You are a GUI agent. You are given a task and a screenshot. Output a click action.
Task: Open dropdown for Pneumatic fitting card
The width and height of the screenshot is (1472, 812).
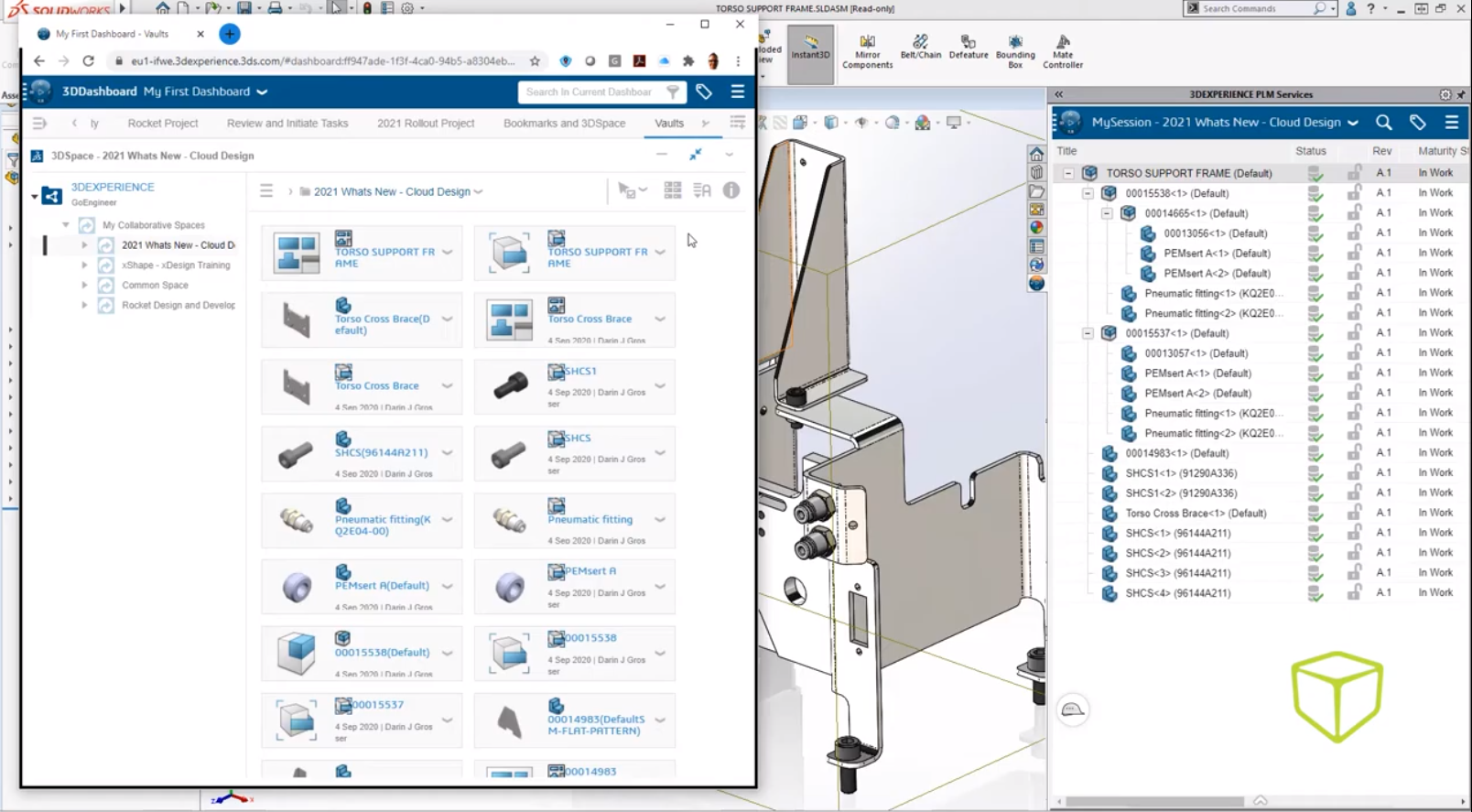coord(659,520)
